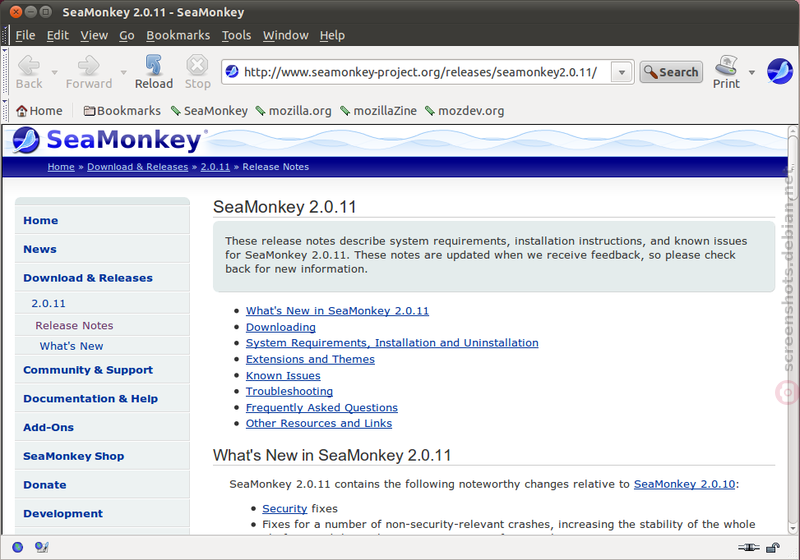Collapse the menu bar grippy
The image size is (800, 560).
[5, 35]
